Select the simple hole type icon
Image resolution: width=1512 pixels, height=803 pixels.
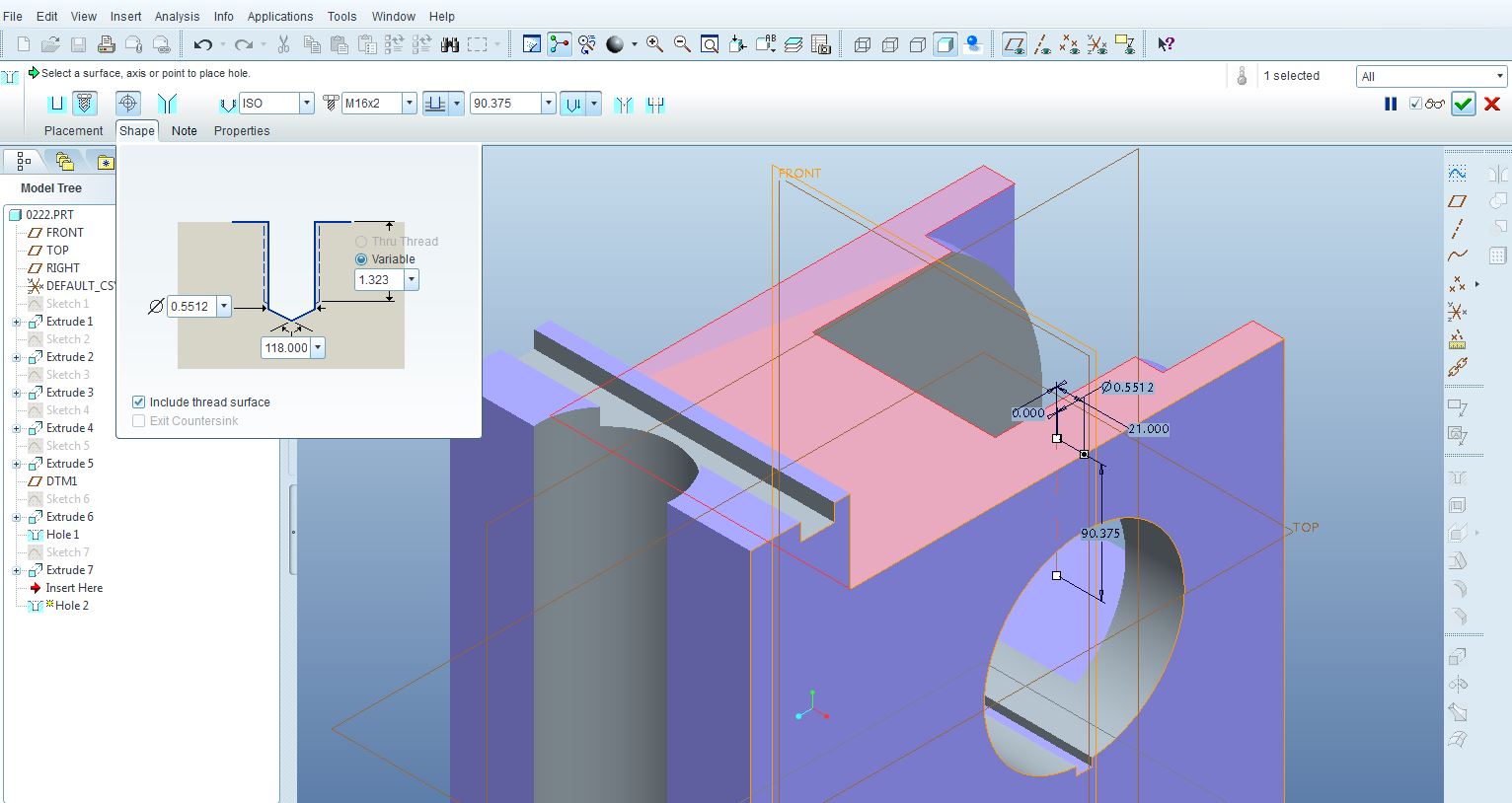click(x=57, y=103)
